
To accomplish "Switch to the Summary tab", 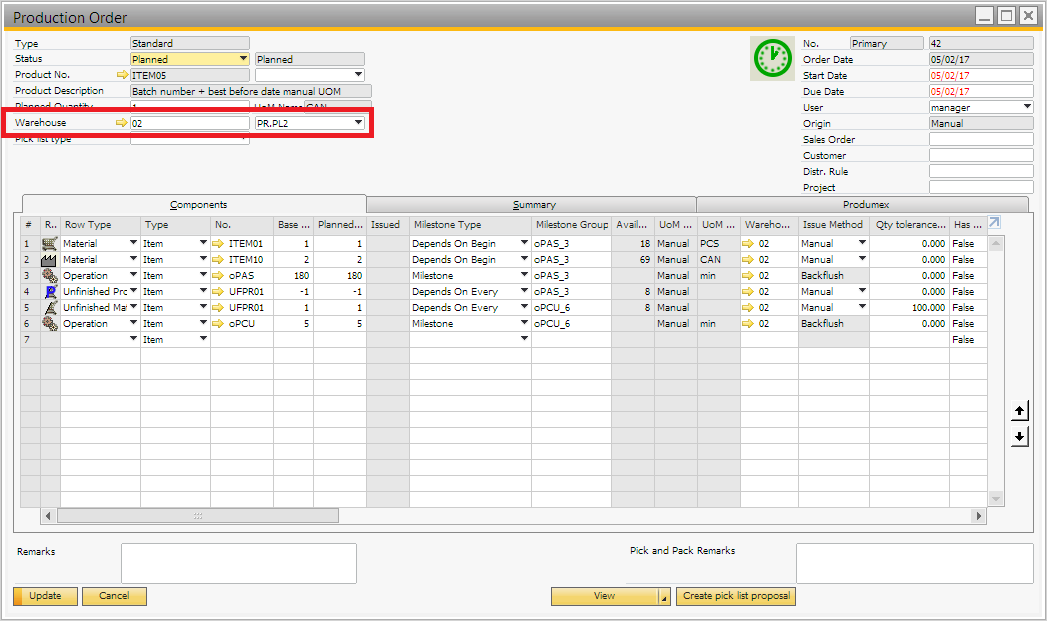I will (533, 205).
